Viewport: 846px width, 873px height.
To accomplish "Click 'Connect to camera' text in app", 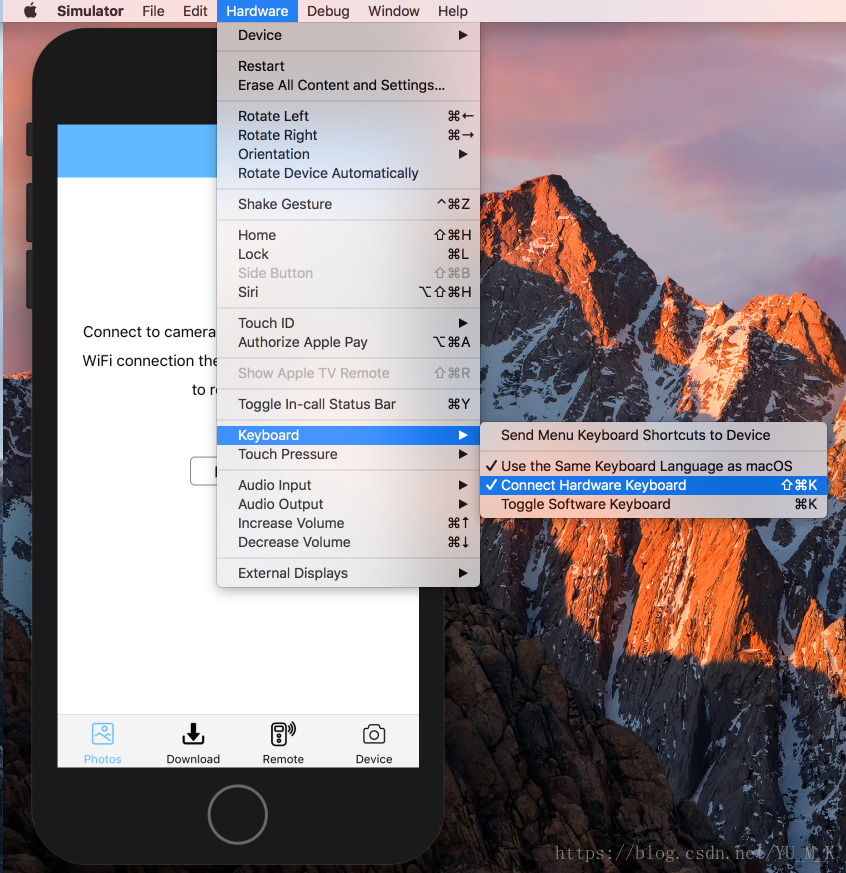I will pyautogui.click(x=149, y=332).
